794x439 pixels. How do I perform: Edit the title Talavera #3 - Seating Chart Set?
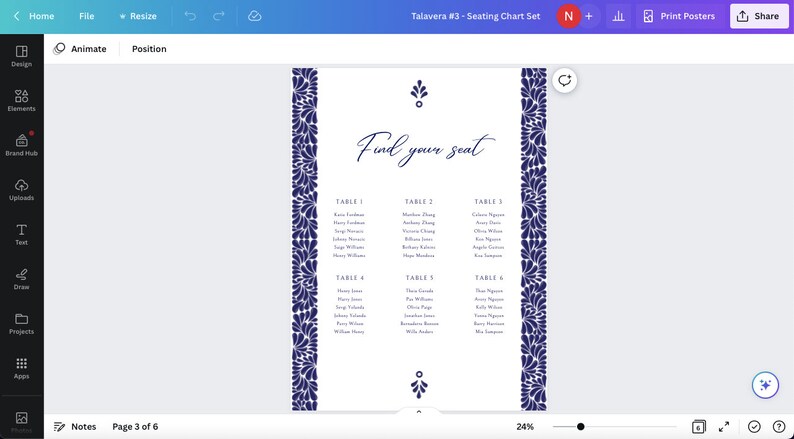click(x=475, y=16)
